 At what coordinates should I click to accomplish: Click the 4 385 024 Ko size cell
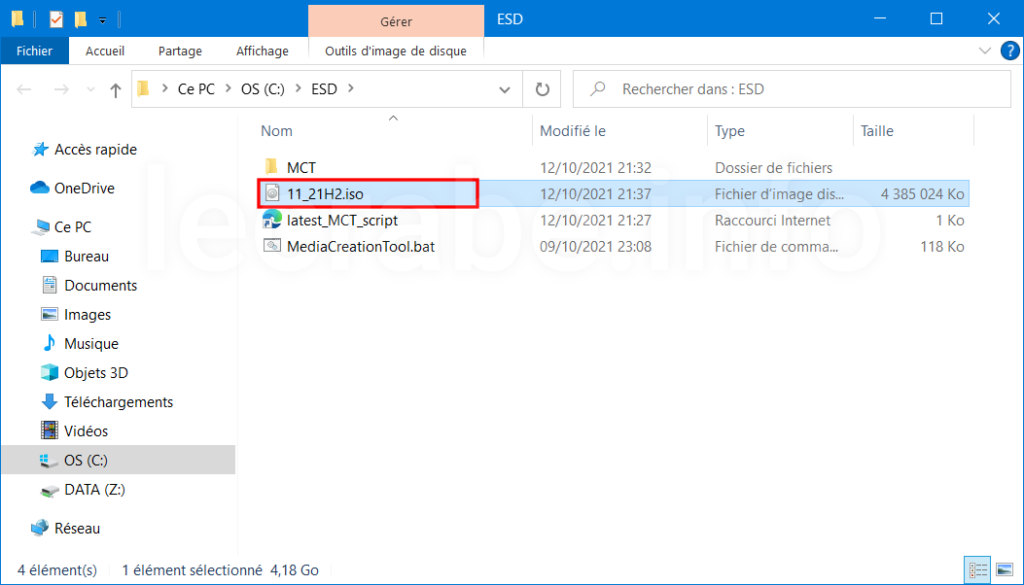[922, 194]
